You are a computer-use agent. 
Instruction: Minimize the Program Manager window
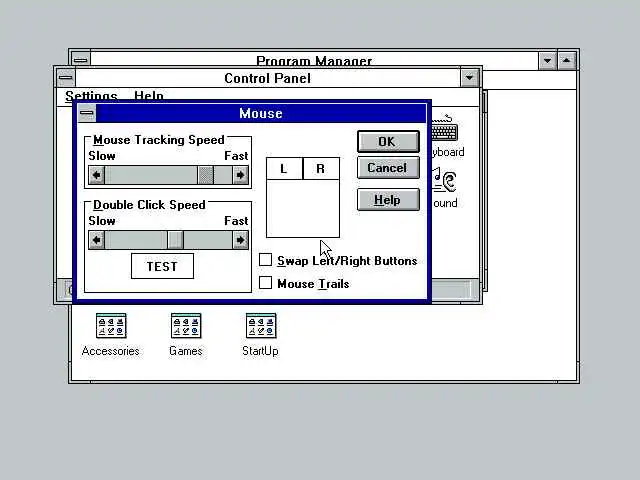(548, 61)
